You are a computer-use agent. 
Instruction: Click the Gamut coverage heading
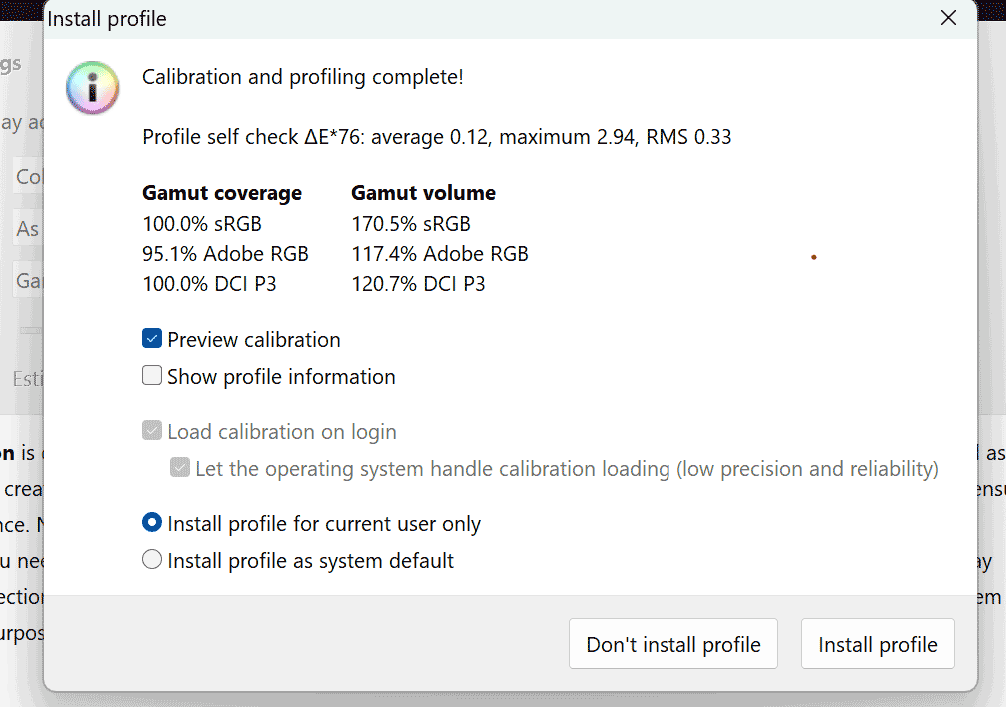click(x=222, y=193)
